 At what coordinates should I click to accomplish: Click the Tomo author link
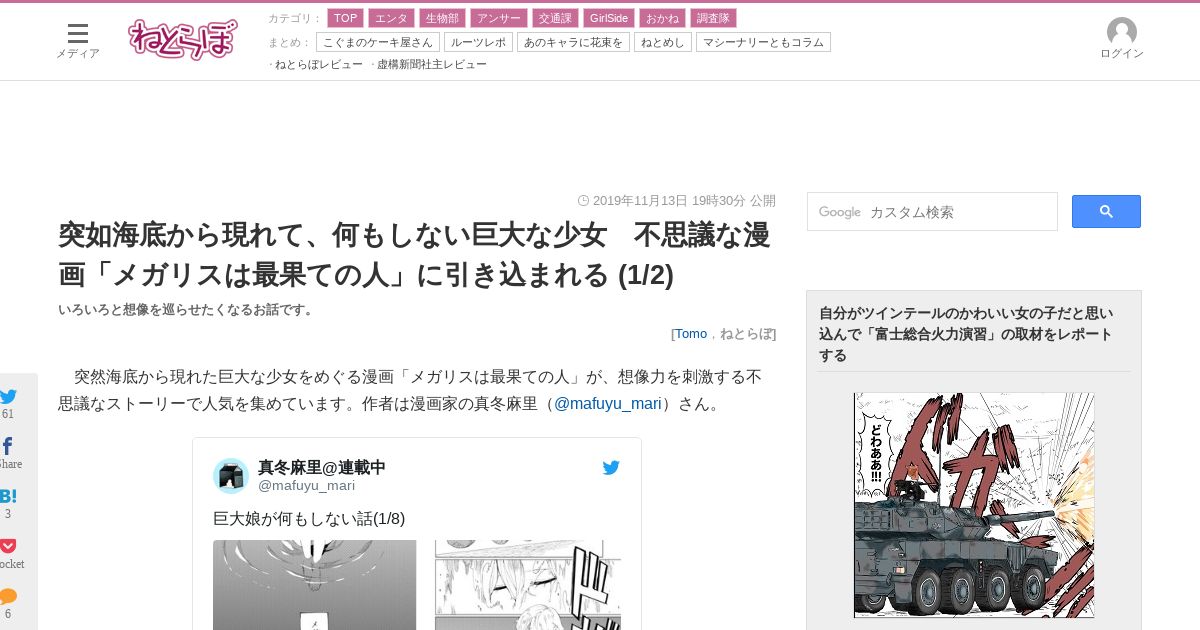691,334
